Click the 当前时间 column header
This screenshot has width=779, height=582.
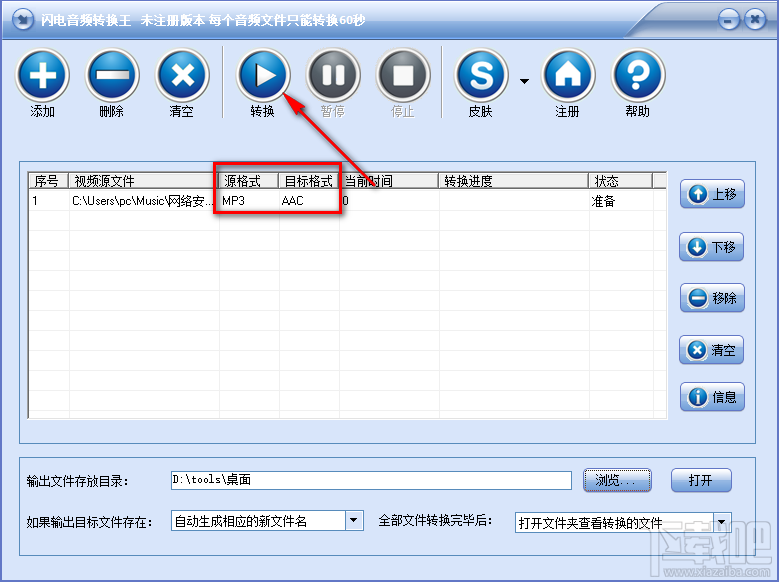(389, 181)
